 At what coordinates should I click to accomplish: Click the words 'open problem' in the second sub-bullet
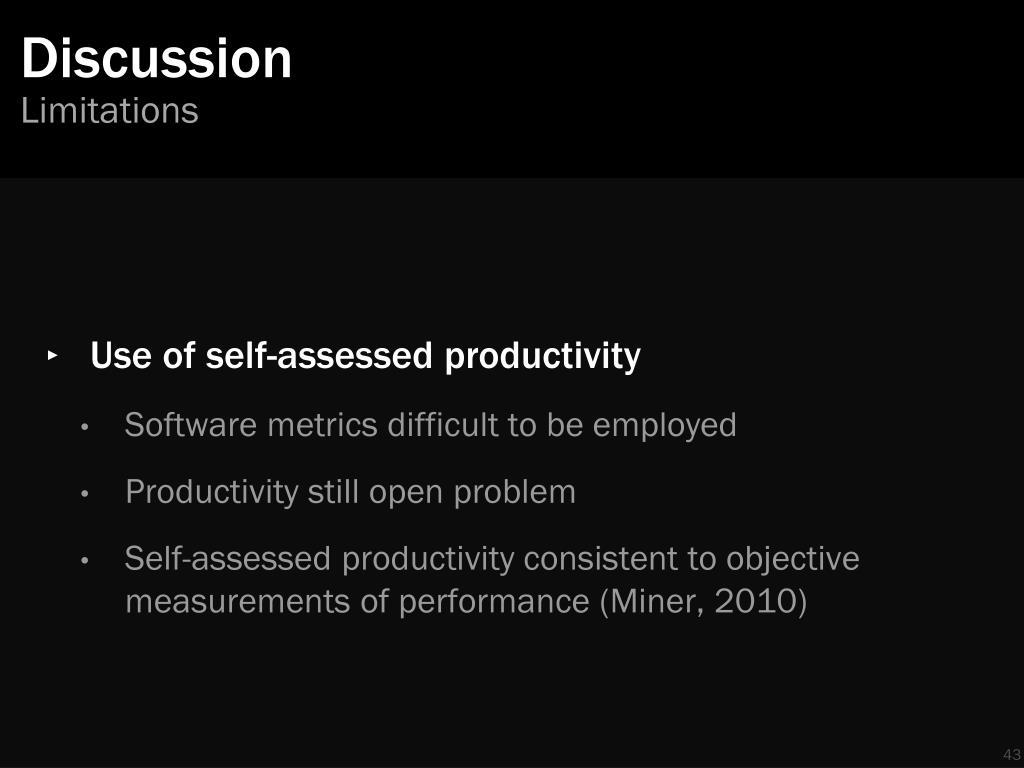(x=472, y=493)
